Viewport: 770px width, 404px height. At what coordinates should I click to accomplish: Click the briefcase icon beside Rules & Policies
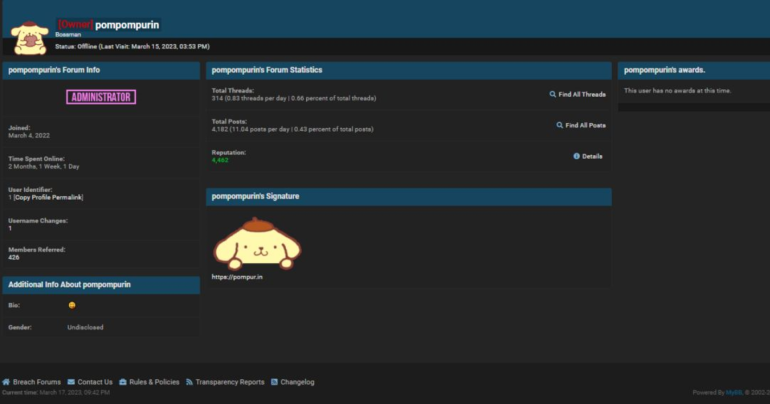click(x=123, y=382)
